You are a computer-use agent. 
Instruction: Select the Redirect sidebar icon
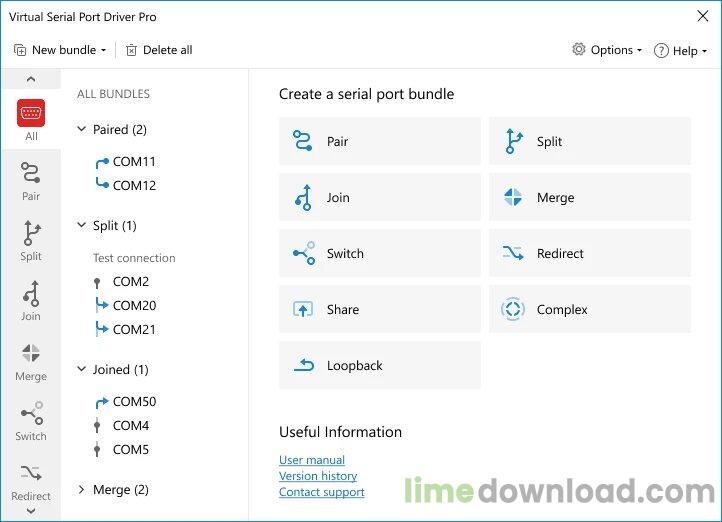tap(31, 473)
